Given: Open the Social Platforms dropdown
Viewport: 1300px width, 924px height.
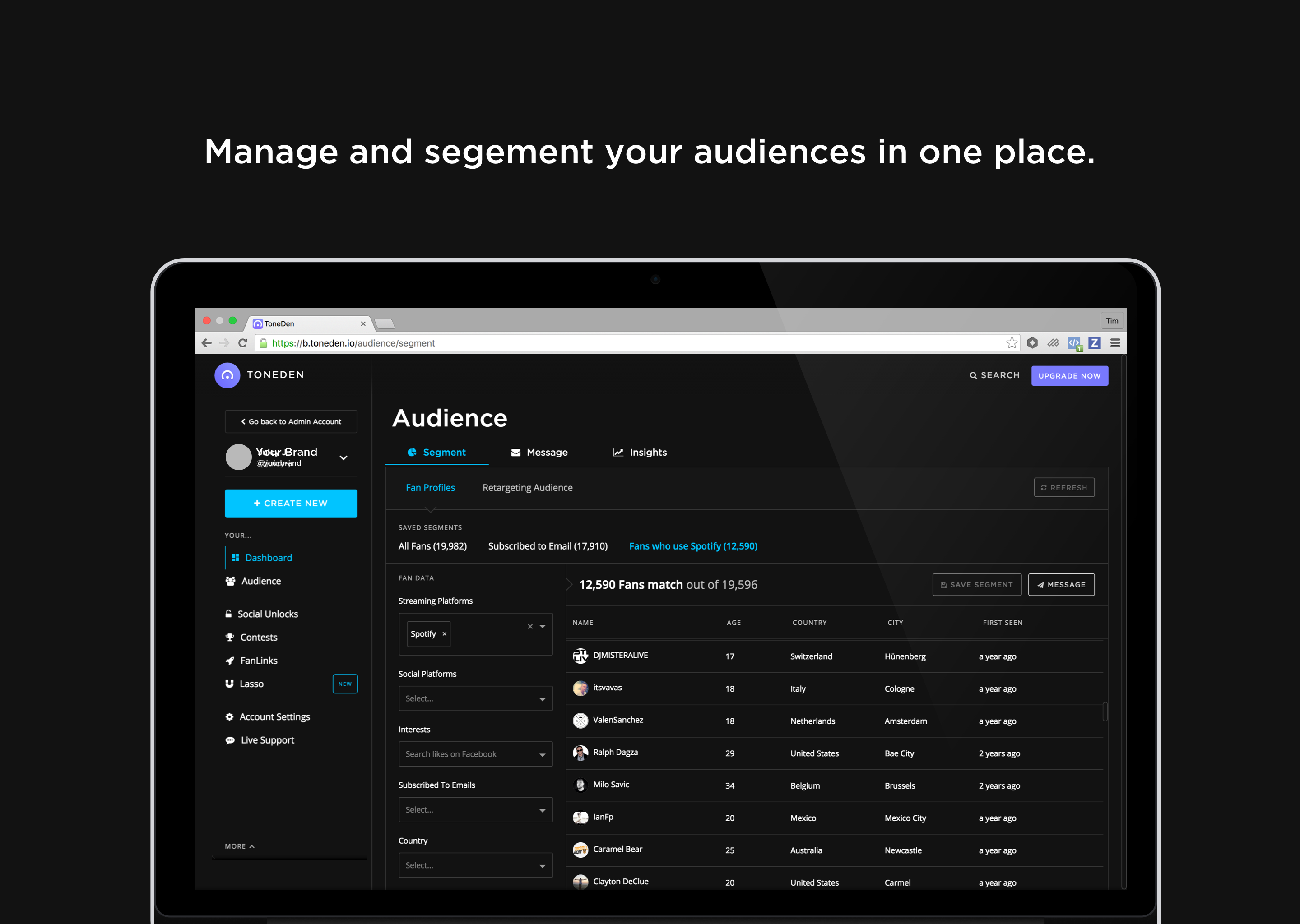Looking at the screenshot, I should click(x=475, y=699).
